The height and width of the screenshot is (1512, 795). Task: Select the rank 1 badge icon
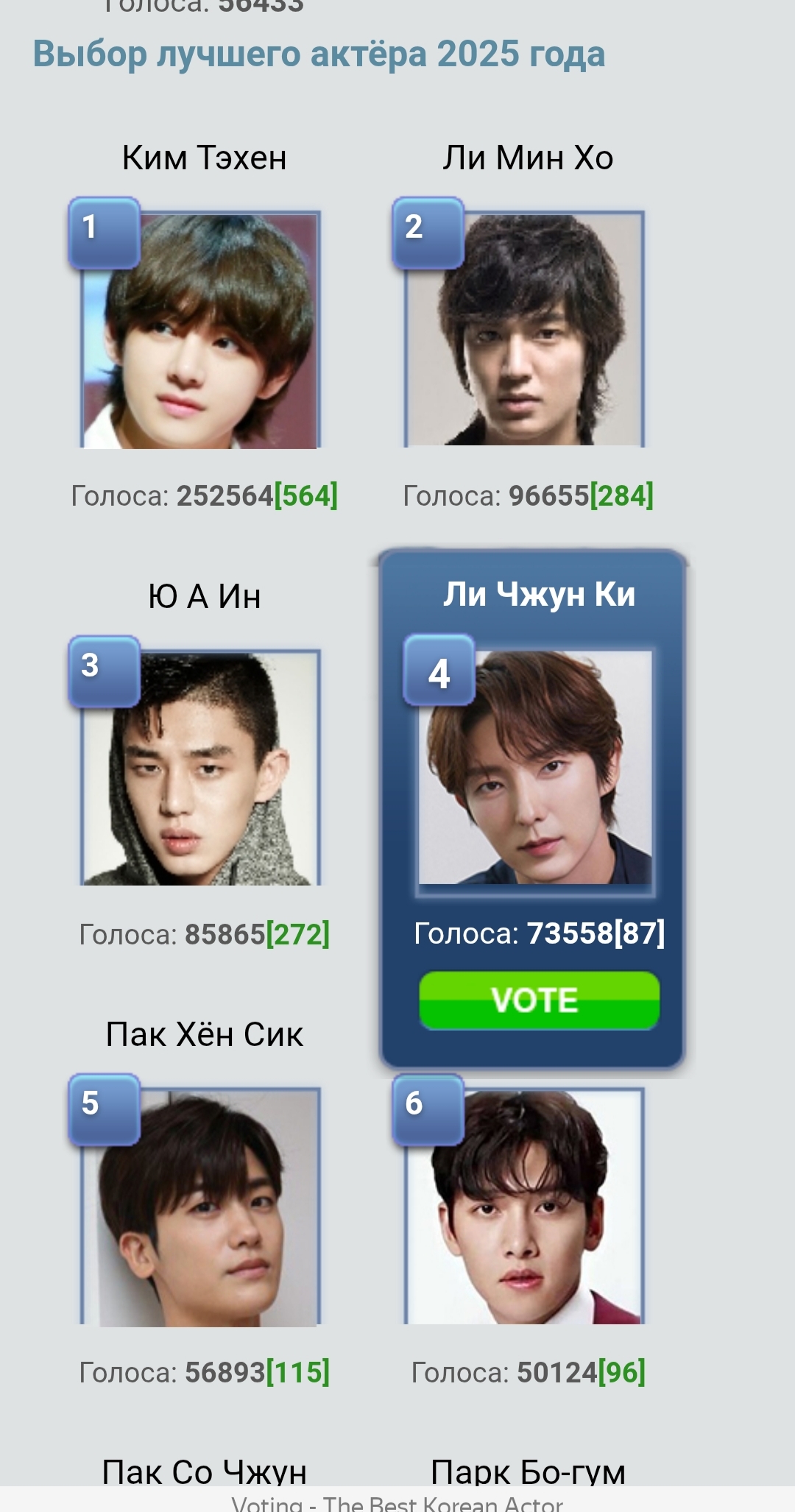click(x=104, y=233)
